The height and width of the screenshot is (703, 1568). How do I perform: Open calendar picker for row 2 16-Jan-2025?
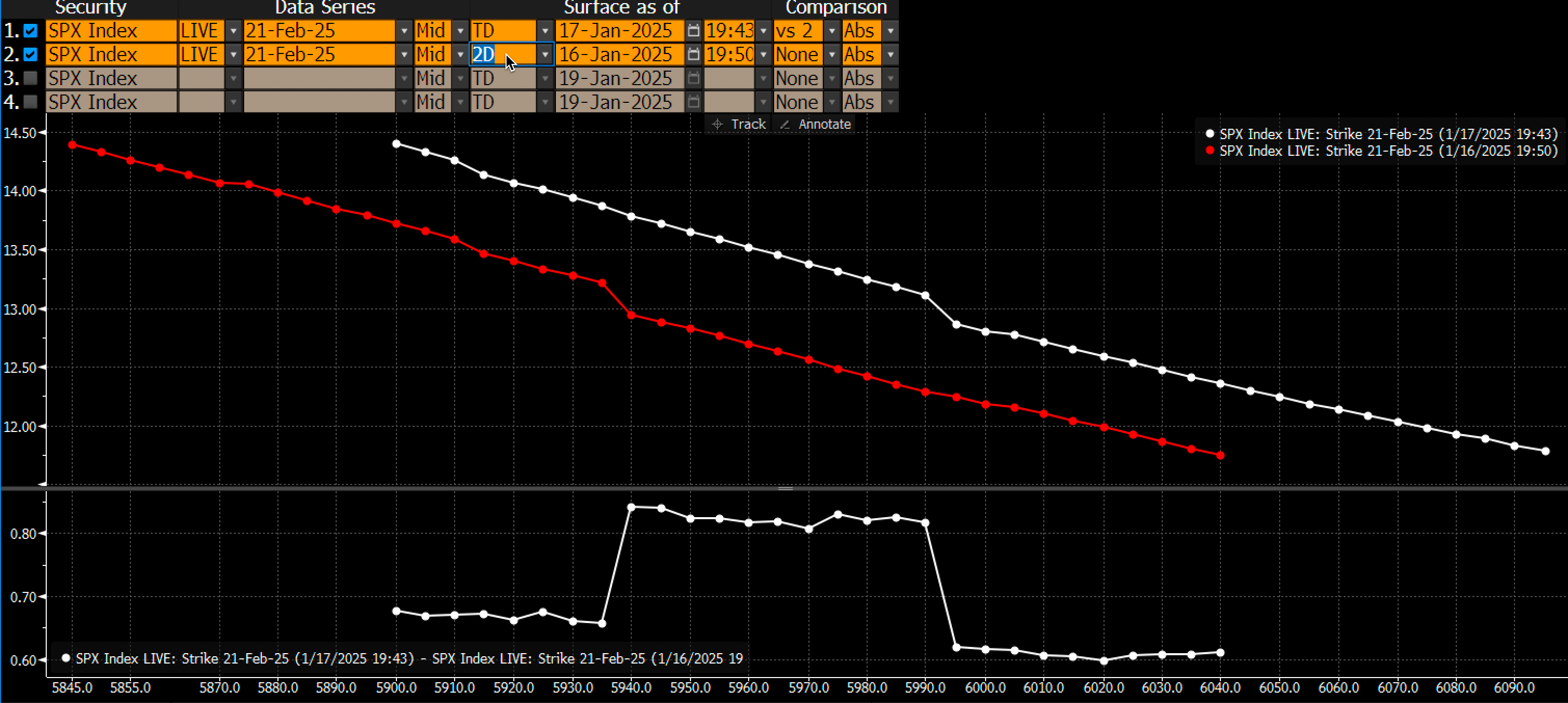[693, 55]
